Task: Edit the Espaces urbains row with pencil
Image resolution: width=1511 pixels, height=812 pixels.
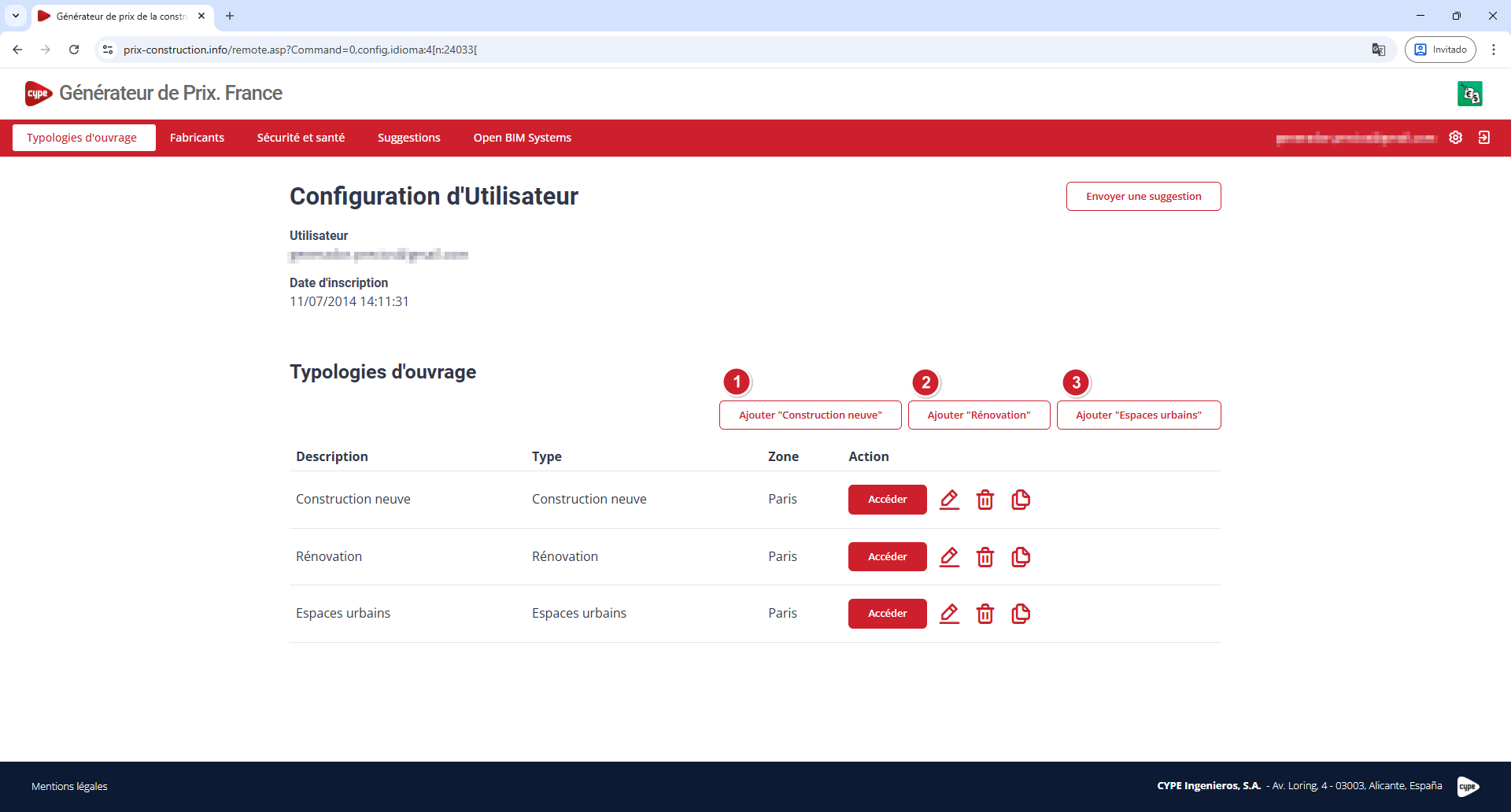Action: point(949,614)
